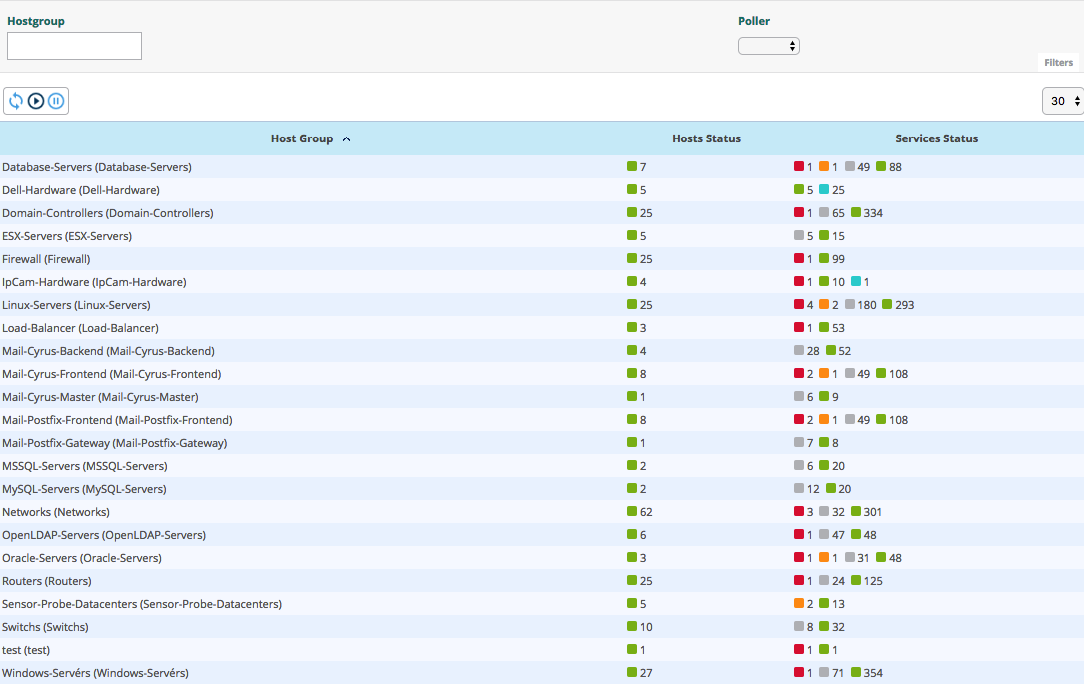This screenshot has height=684, width=1084.
Task: Open Linux-Servers host group link
Action: click(76, 305)
